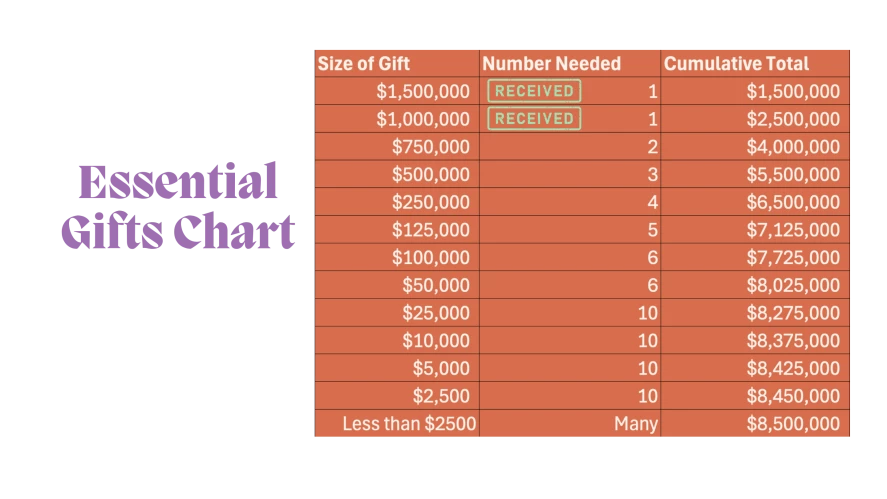The image size is (887, 499).
Task: Select the $750,000 gift size cell
Action: pos(430,147)
